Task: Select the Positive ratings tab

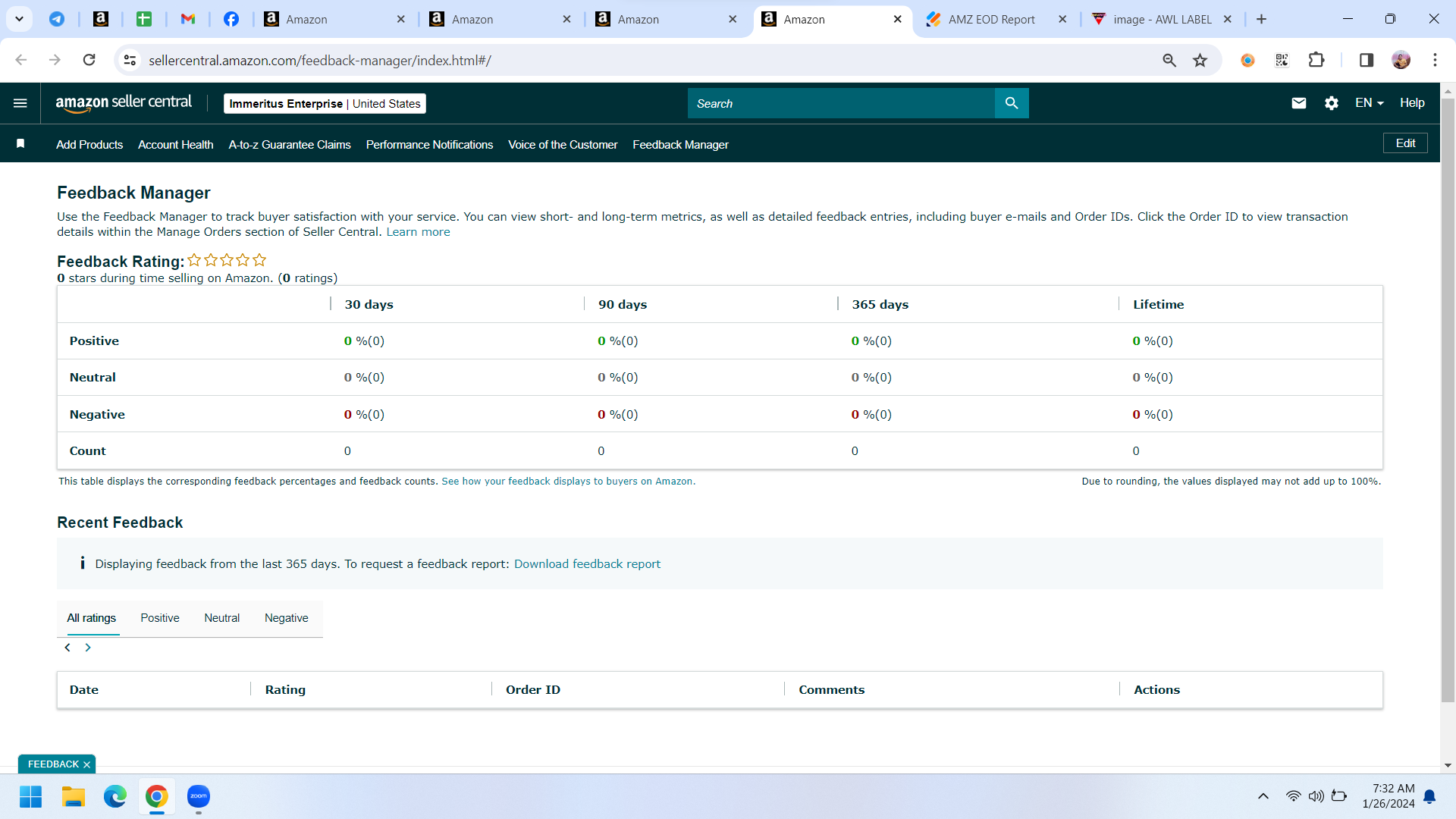Action: tap(160, 618)
